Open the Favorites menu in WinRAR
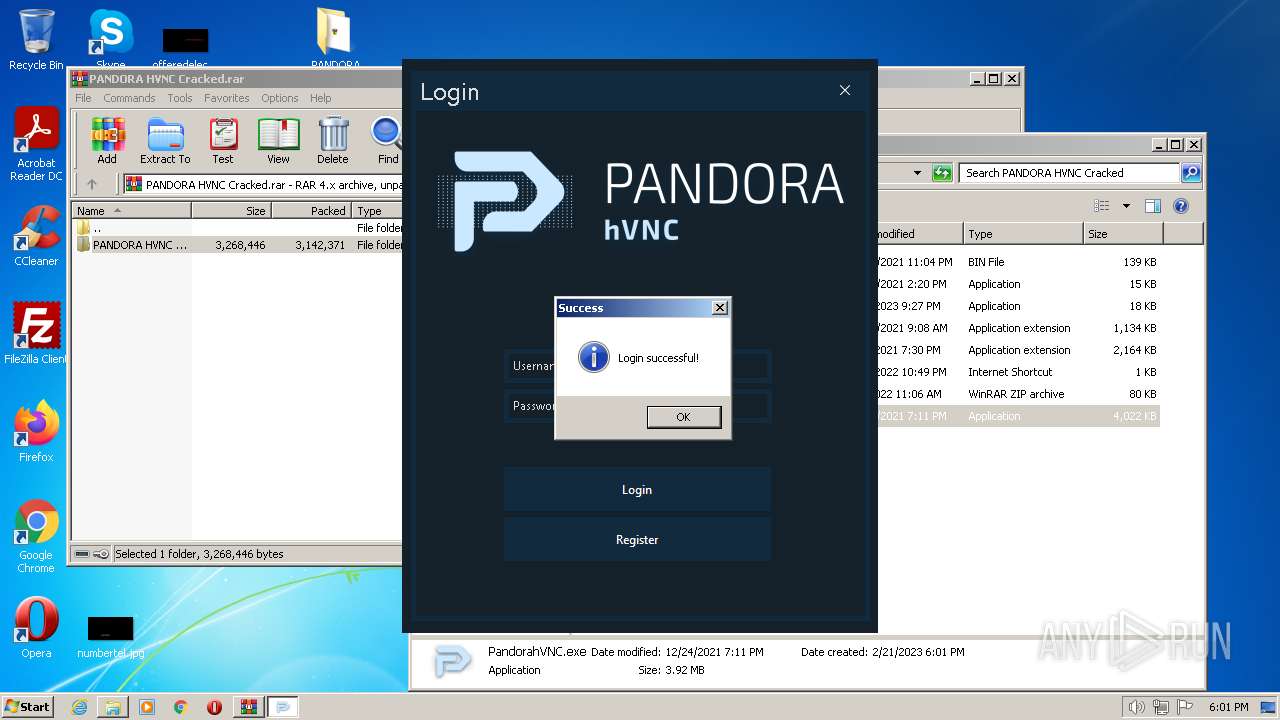Image resolution: width=1280 pixels, height=720 pixels. click(x=227, y=98)
